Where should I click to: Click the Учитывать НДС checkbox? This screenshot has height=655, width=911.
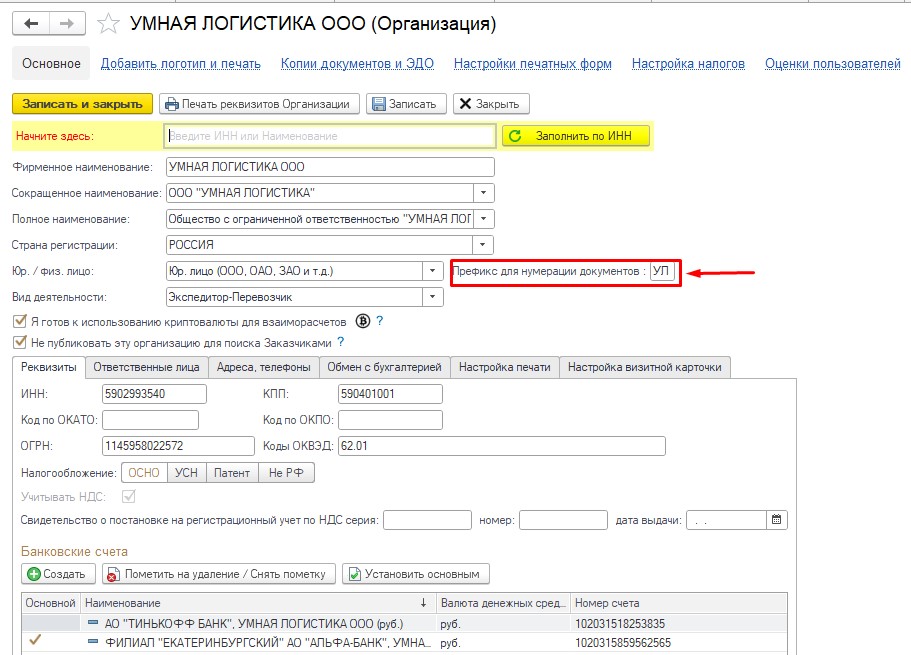point(128,496)
